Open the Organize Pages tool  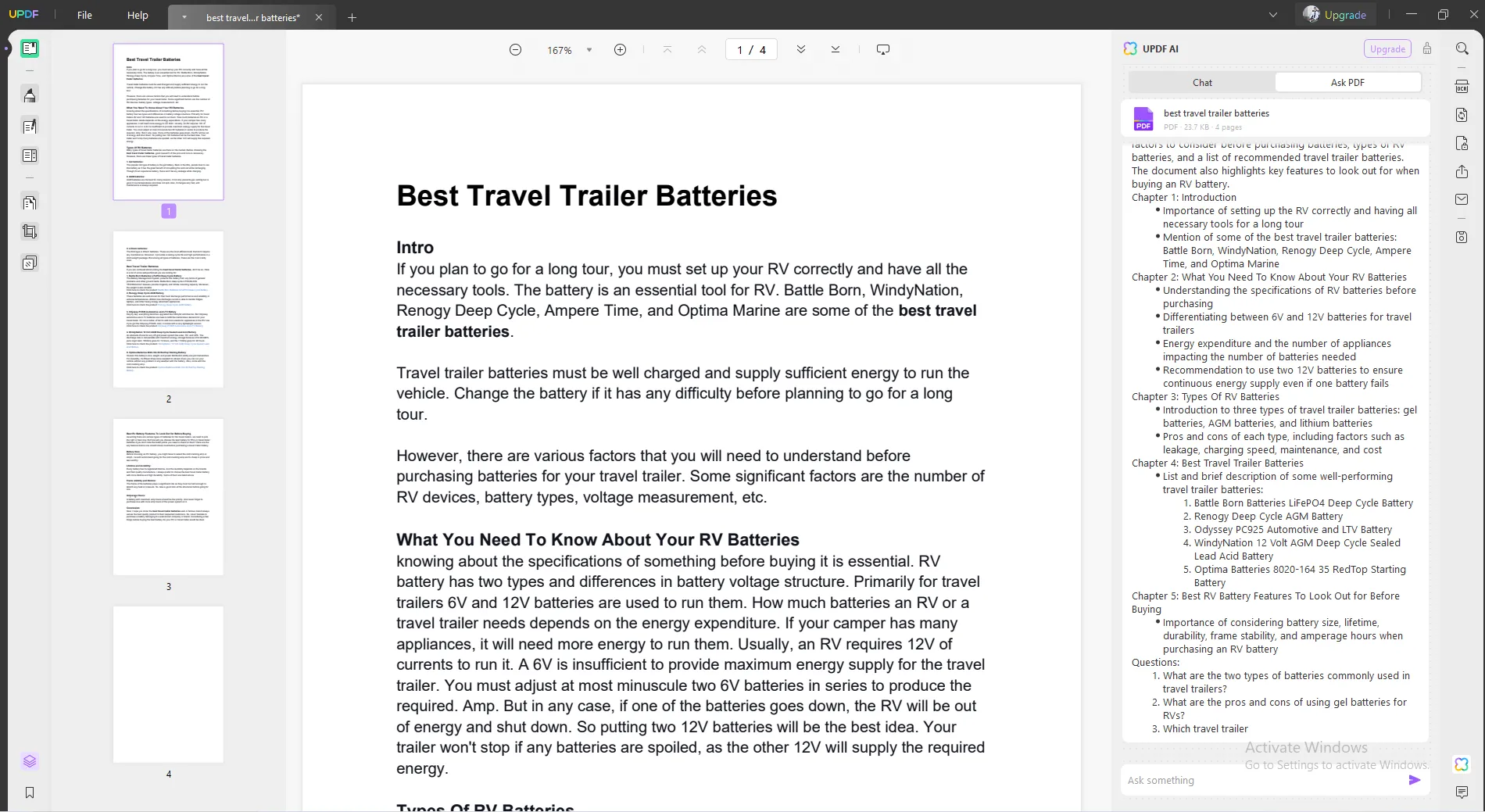click(x=30, y=203)
